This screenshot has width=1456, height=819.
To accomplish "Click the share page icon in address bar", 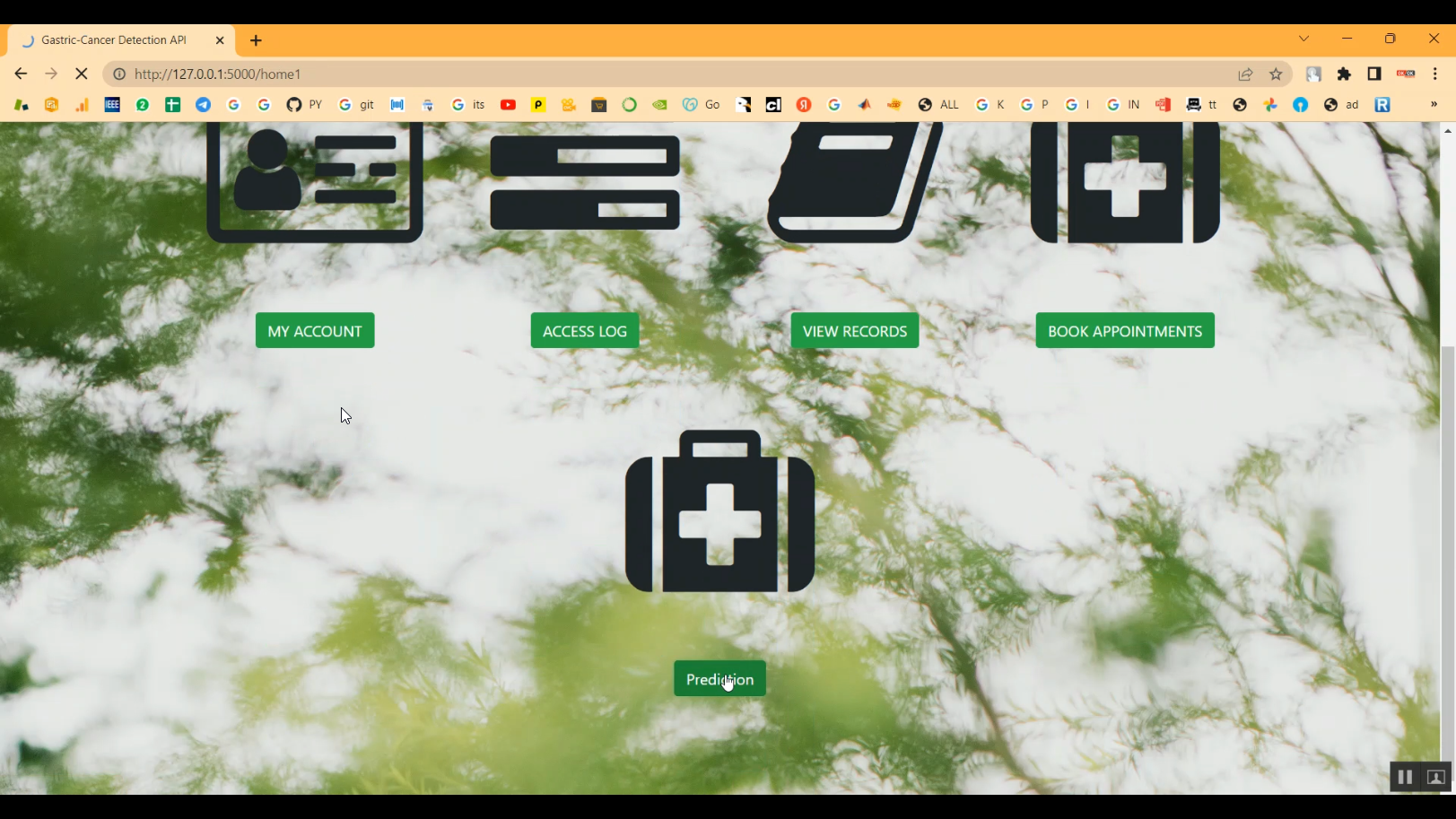I will [x=1245, y=74].
